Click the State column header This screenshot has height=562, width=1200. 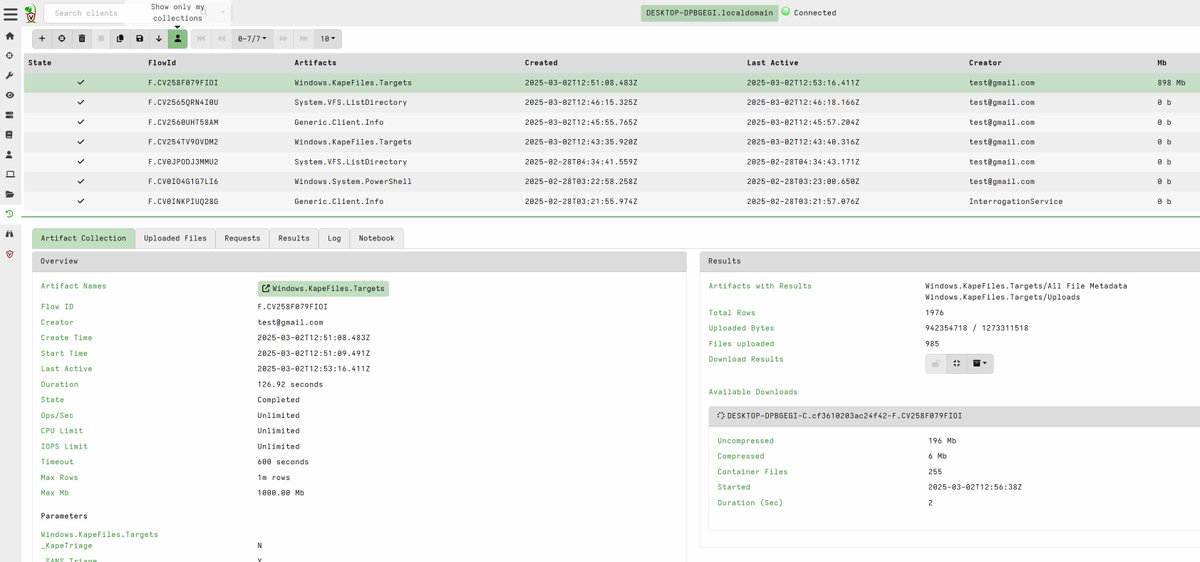coord(40,63)
